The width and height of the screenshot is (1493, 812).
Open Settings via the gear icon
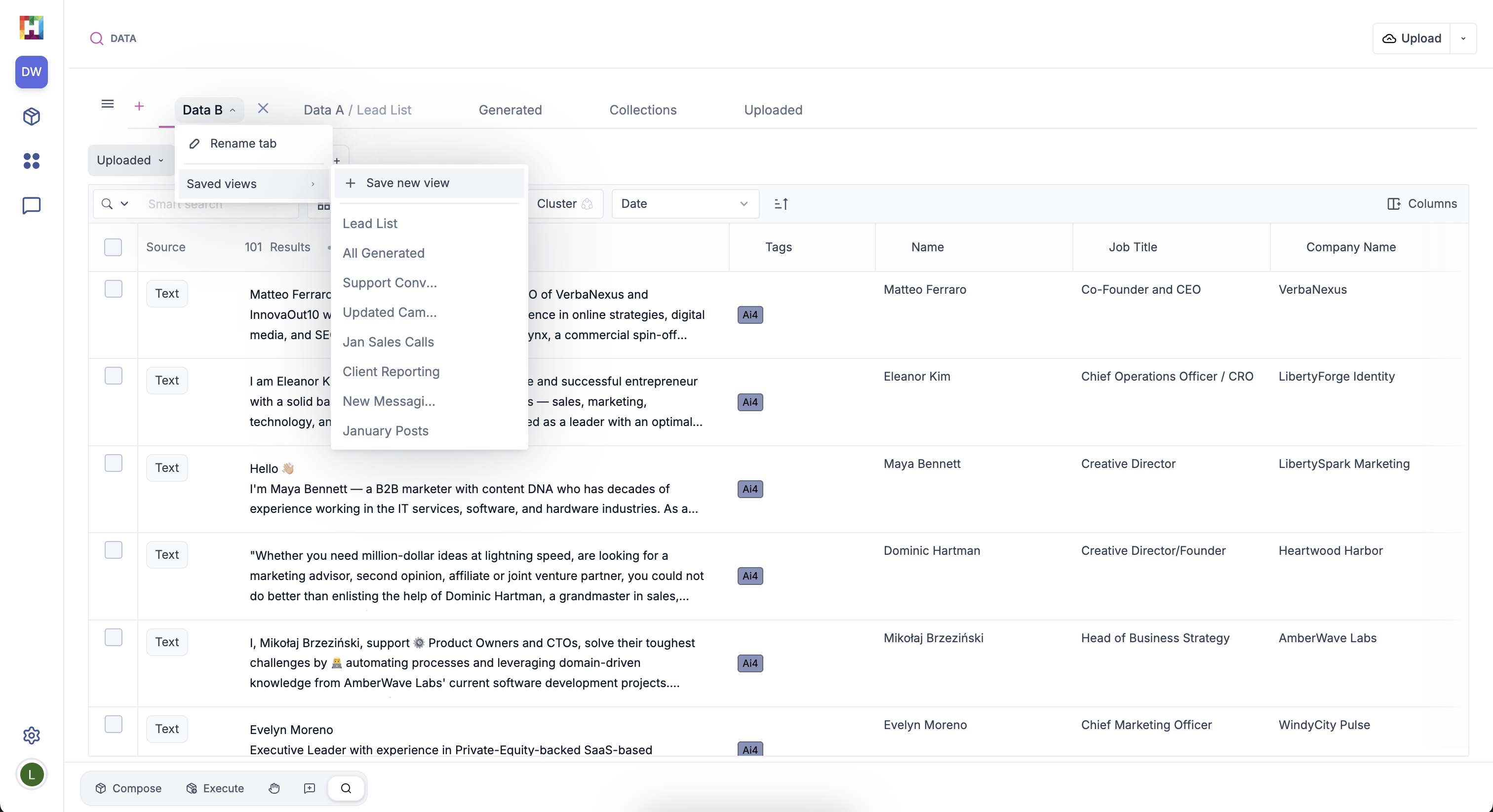tap(31, 735)
